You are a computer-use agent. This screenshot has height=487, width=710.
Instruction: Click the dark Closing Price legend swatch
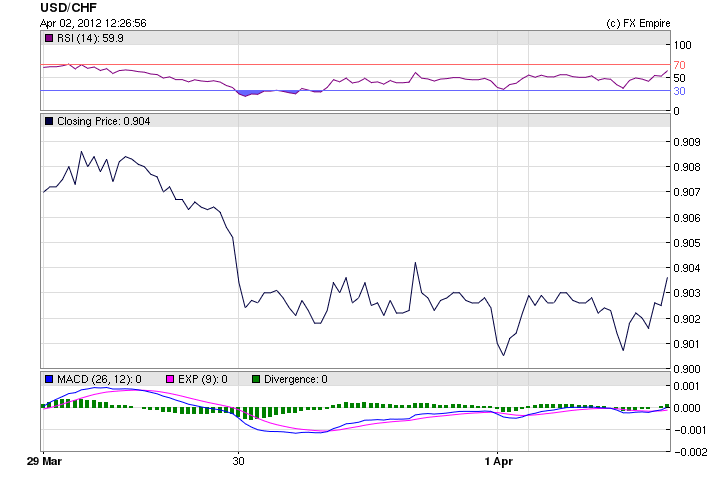(x=49, y=121)
